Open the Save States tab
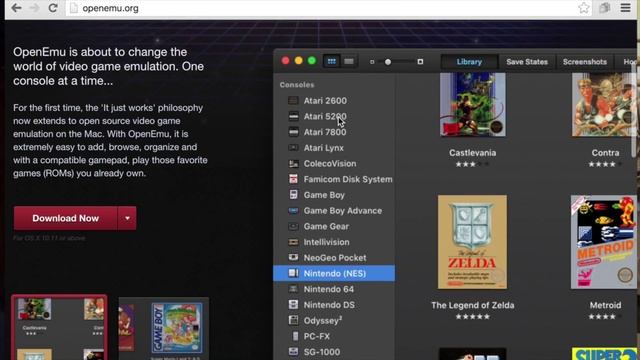The height and width of the screenshot is (360, 640). [527, 62]
